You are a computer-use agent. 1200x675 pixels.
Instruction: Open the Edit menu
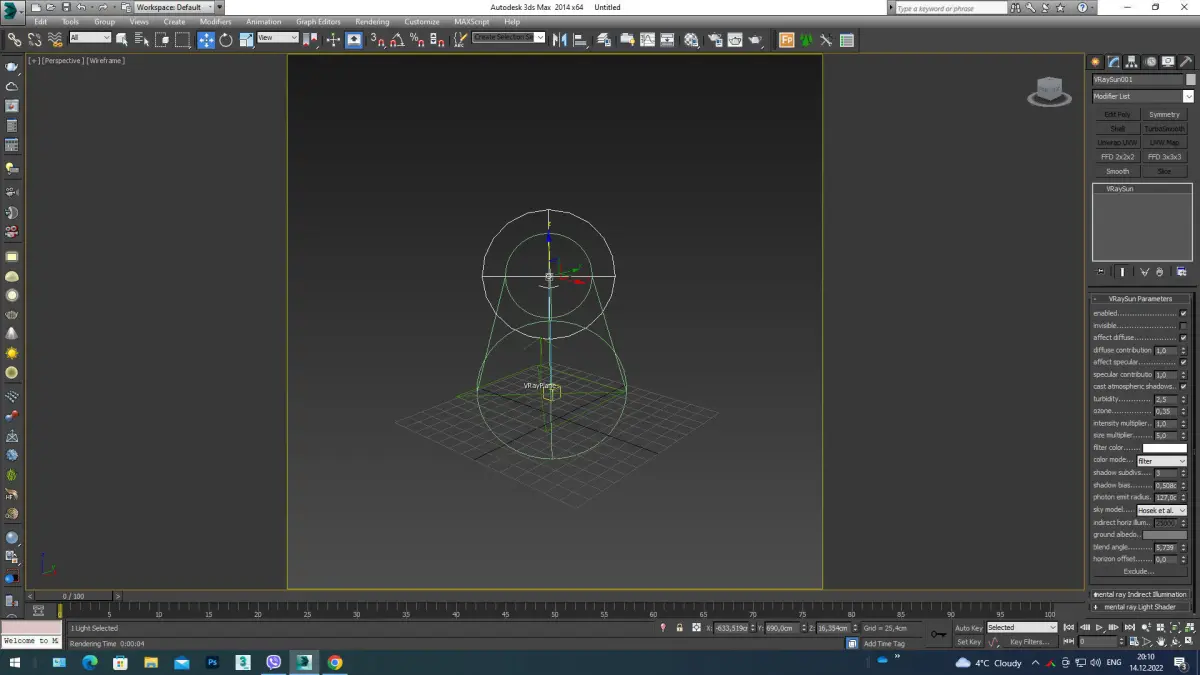[x=40, y=22]
